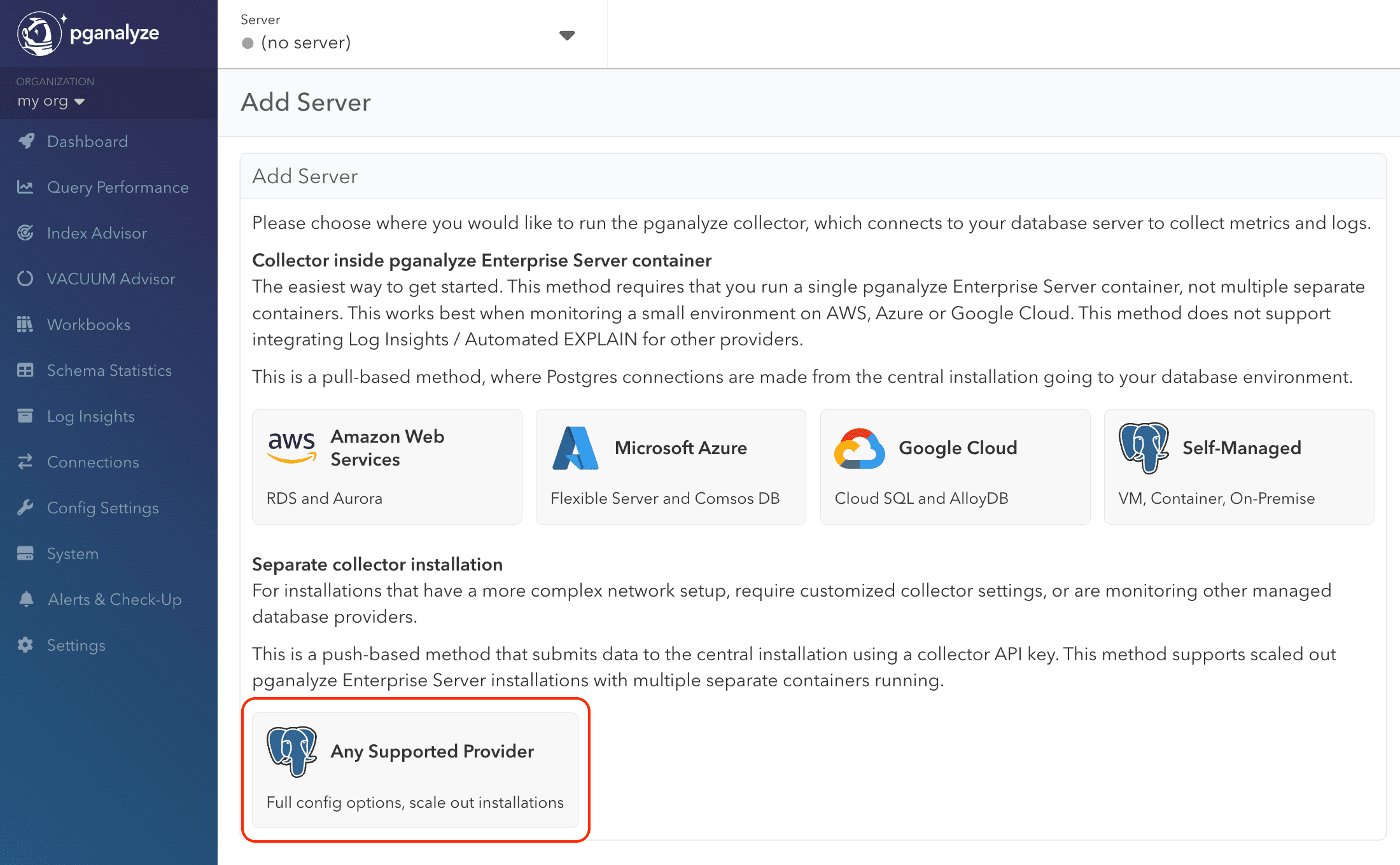This screenshot has width=1400, height=865.
Task: Click the Schema Statistics table icon
Action: 25,370
